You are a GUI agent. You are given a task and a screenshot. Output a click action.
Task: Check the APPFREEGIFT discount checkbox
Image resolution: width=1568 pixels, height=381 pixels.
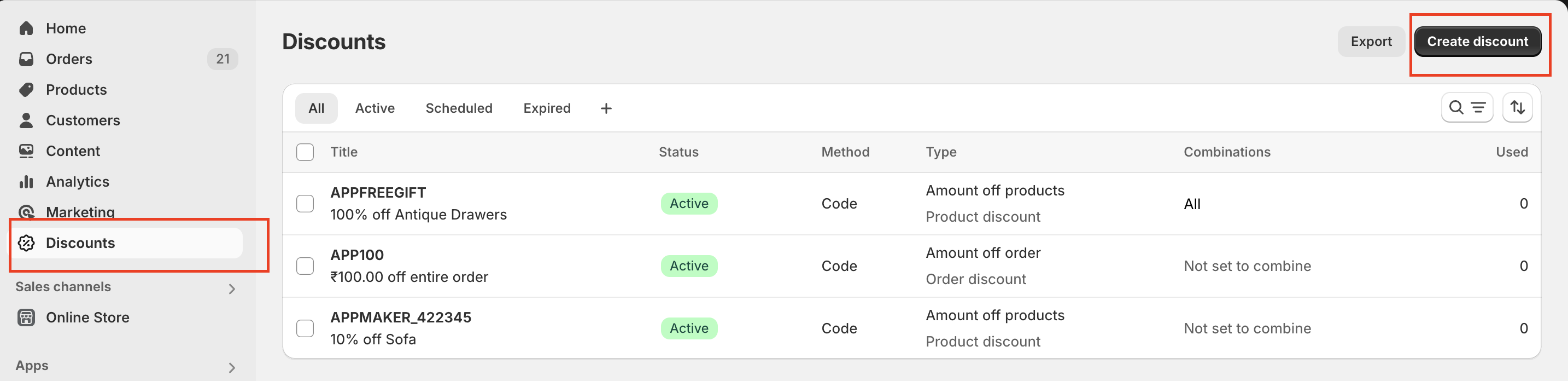pos(305,204)
